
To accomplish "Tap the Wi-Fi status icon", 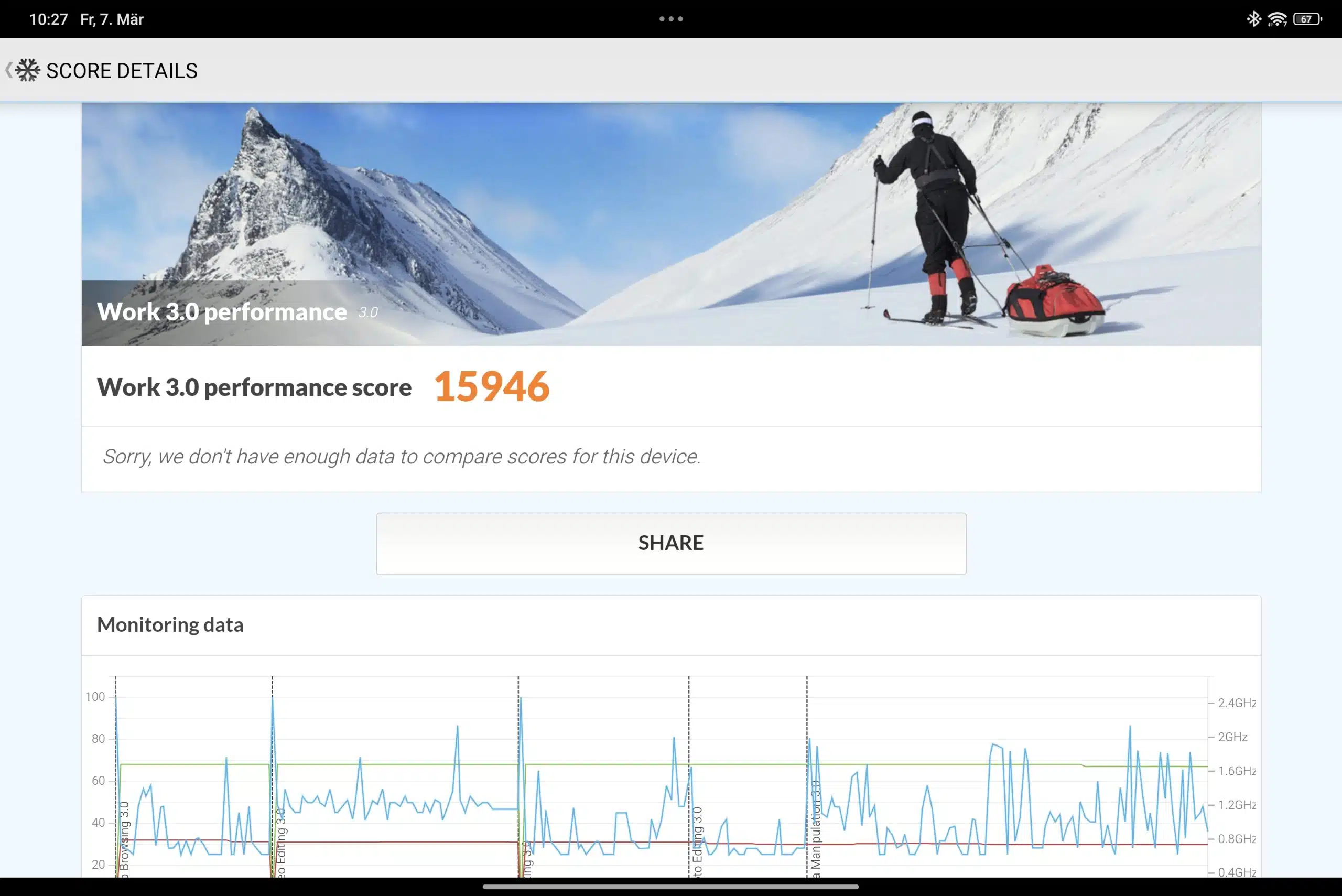I will click(x=1277, y=19).
